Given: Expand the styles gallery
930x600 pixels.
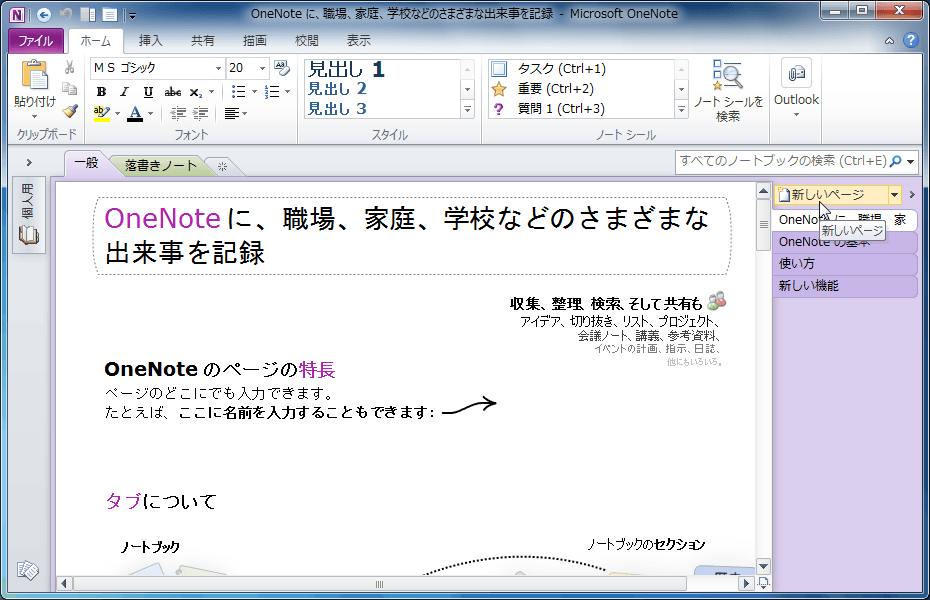Looking at the screenshot, I should [x=467, y=109].
